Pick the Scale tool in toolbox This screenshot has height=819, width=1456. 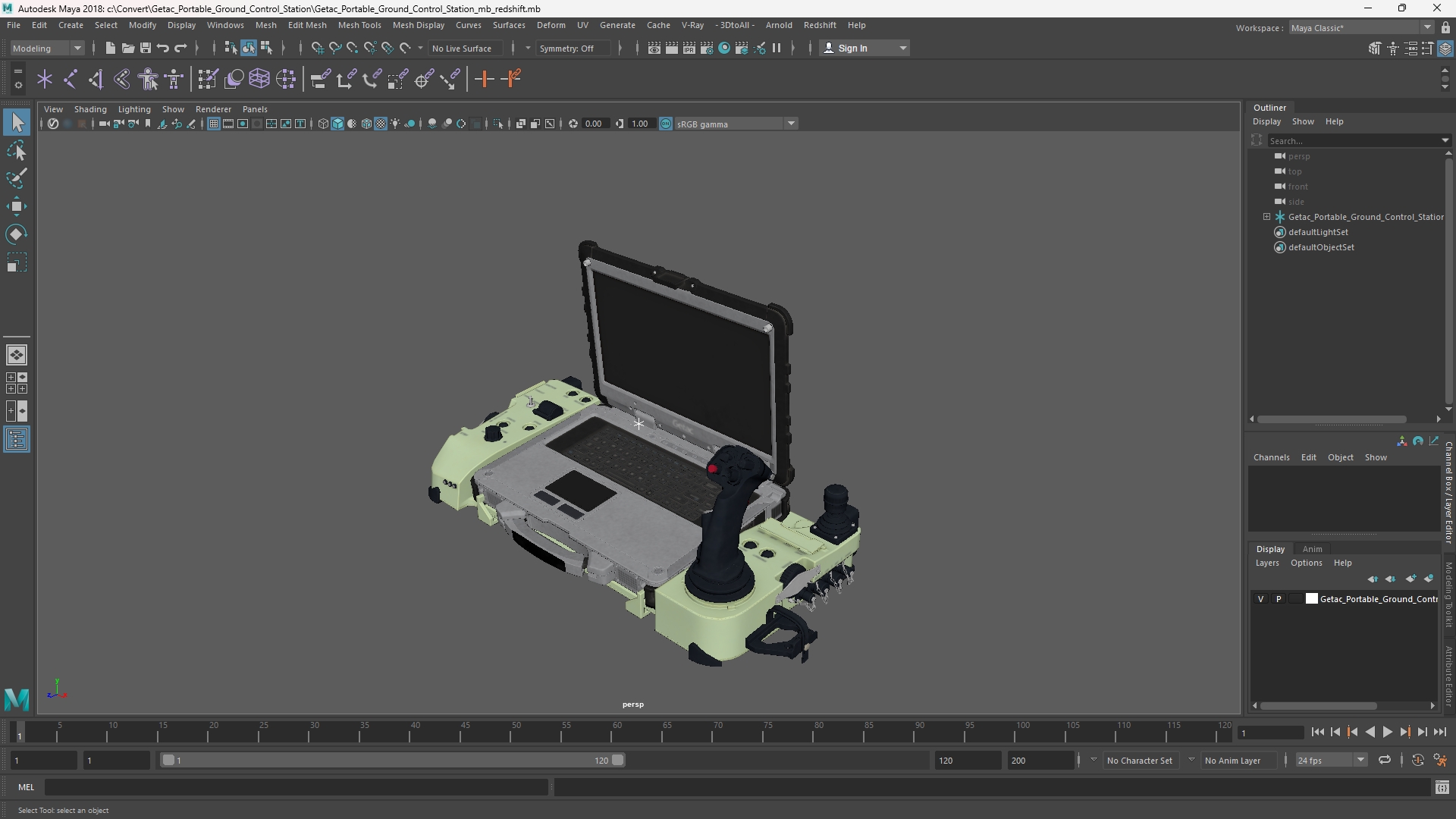tap(17, 262)
